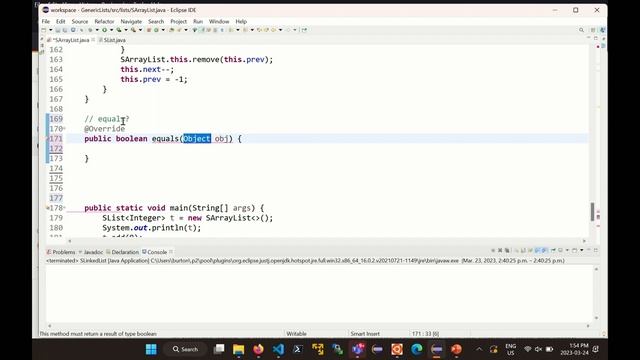
Task: Click the Open Perspective icon
Action: point(593,30)
